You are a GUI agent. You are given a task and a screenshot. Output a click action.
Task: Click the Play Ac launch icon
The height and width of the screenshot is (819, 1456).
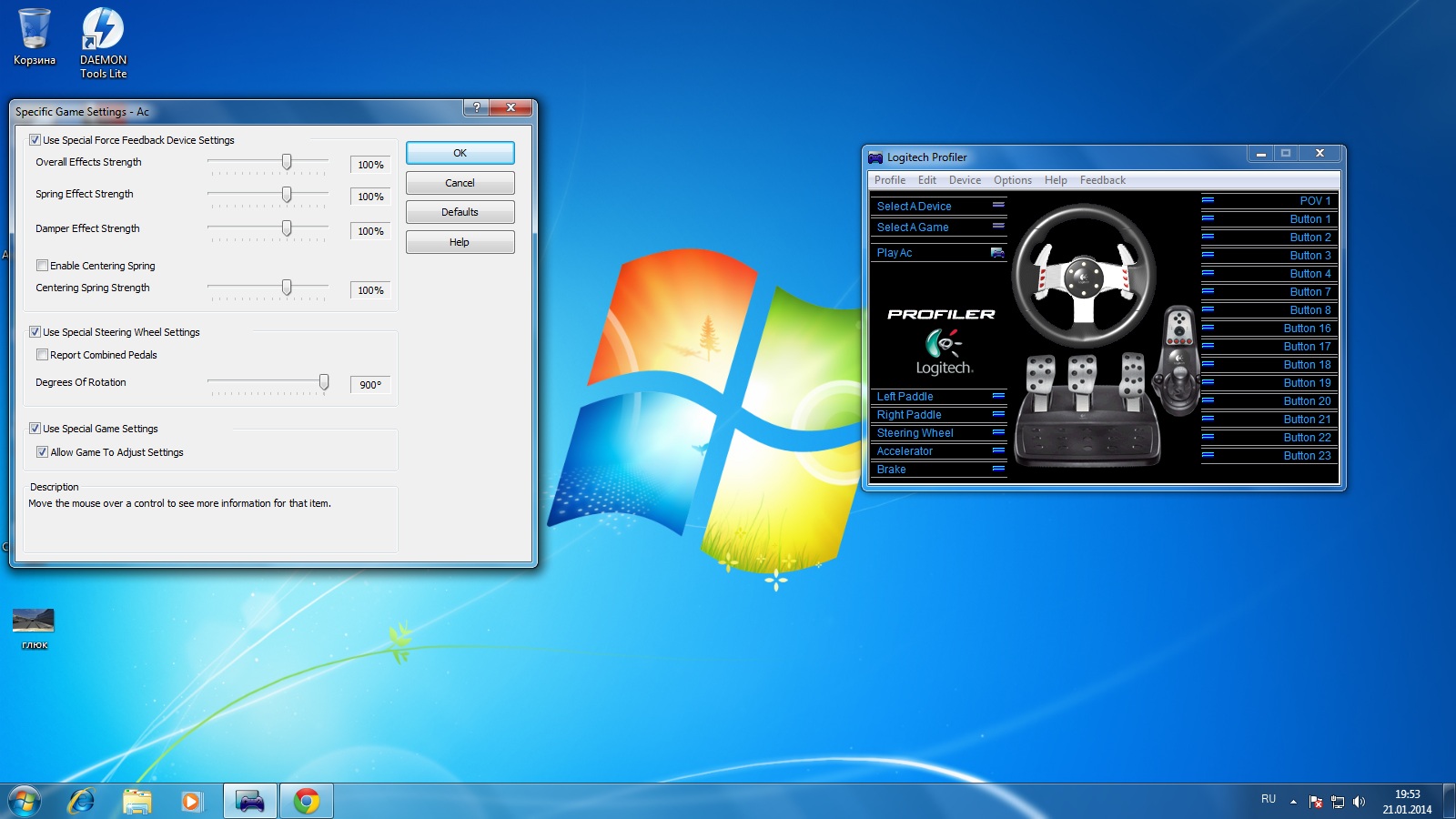pyautogui.click(x=997, y=253)
